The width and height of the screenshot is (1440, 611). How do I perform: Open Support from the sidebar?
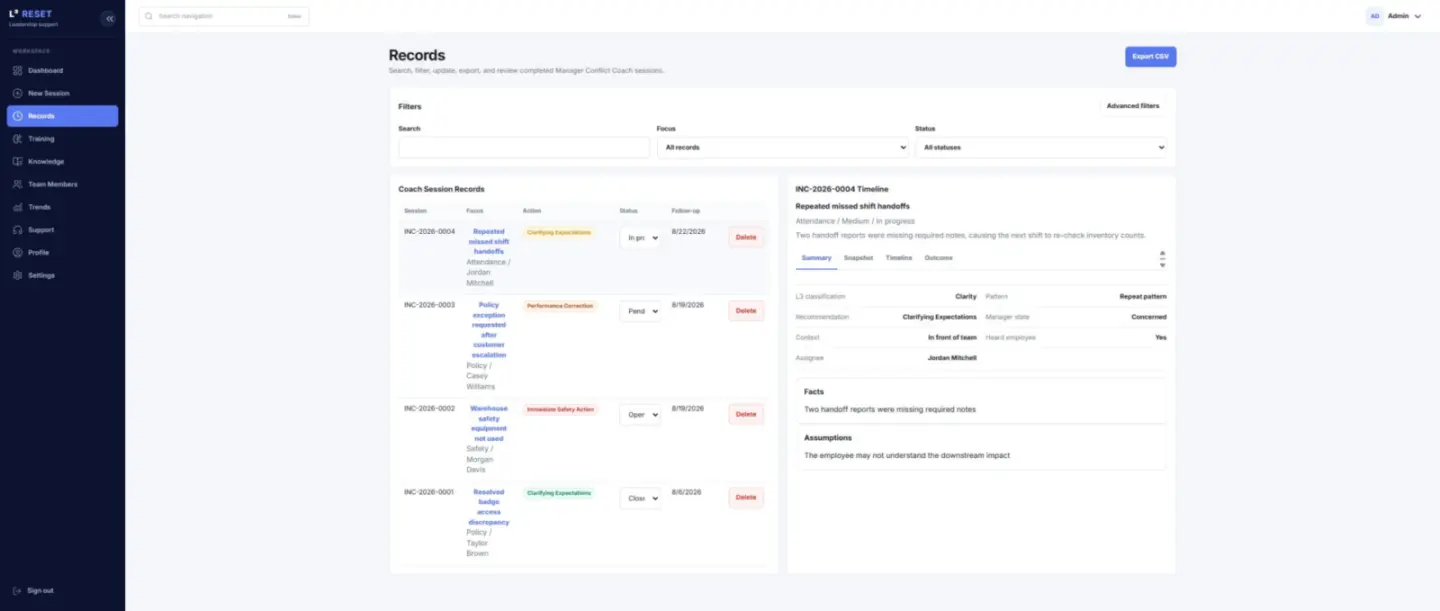pyautogui.click(x=62, y=230)
